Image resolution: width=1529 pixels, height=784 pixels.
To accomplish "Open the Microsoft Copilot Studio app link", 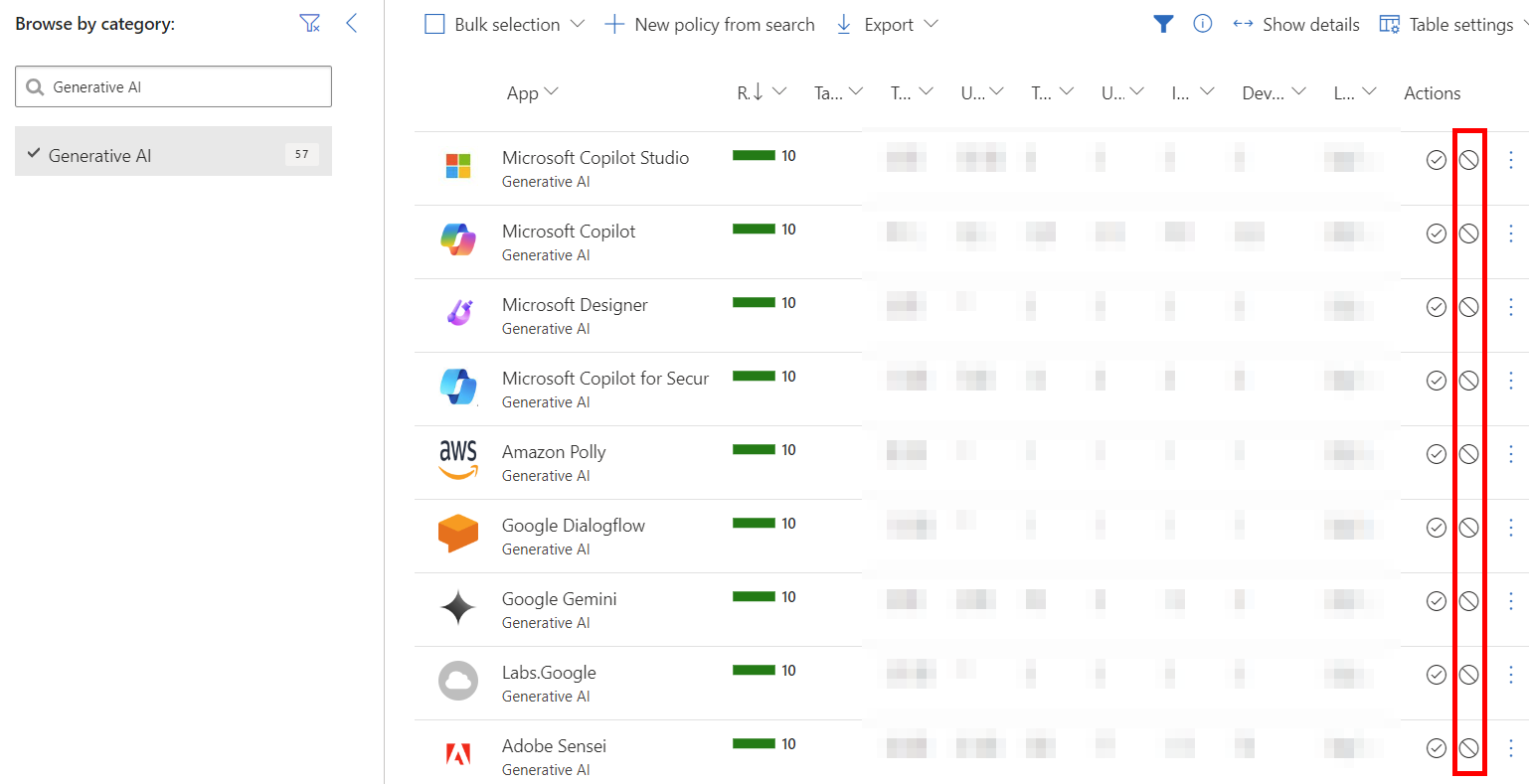I will [x=595, y=157].
